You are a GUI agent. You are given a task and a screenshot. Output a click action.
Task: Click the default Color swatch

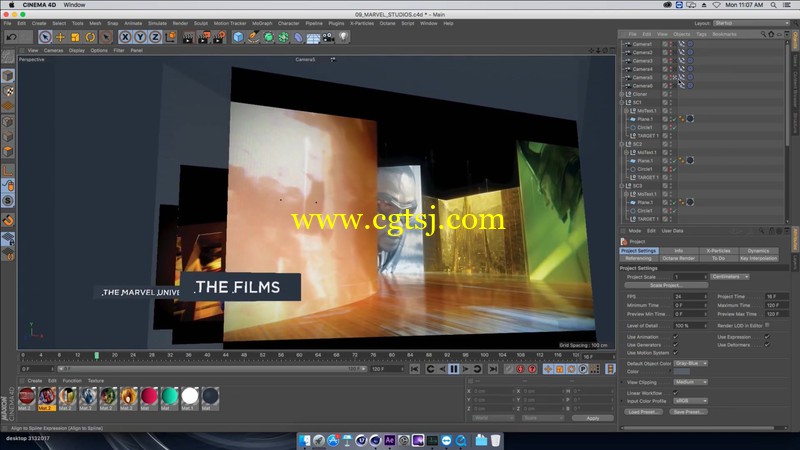pyautogui.click(x=682, y=371)
